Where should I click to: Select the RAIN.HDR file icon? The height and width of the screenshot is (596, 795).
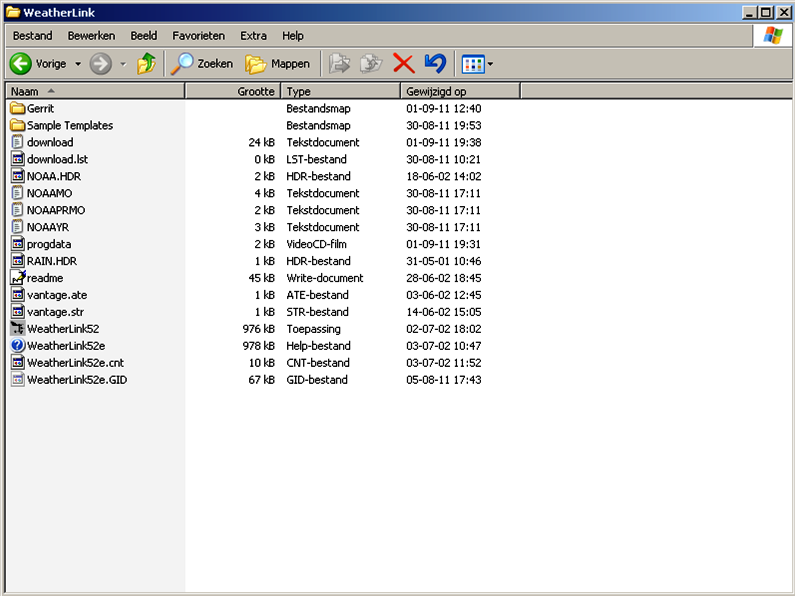tap(17, 261)
